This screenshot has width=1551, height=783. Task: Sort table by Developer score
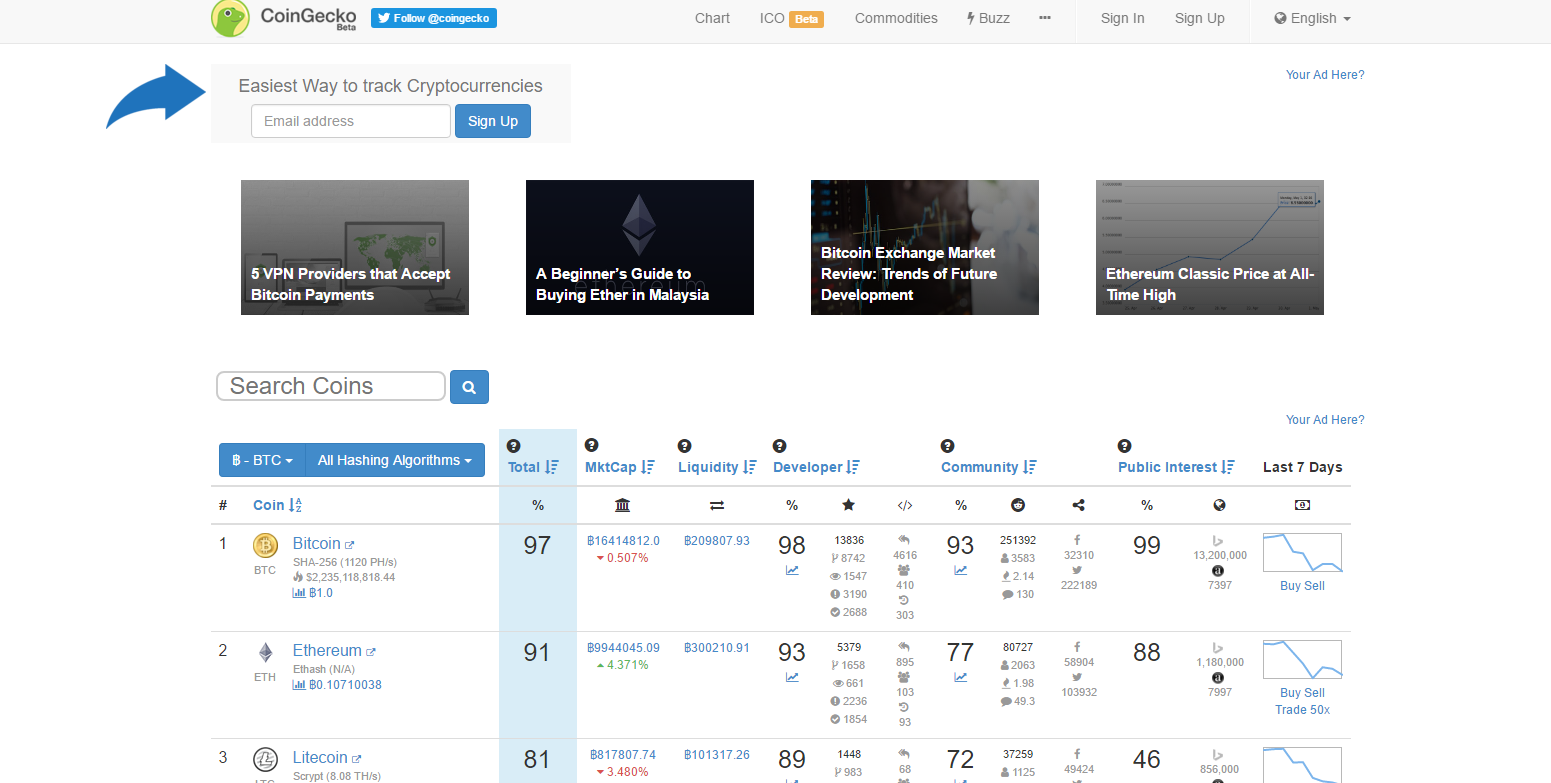click(816, 467)
